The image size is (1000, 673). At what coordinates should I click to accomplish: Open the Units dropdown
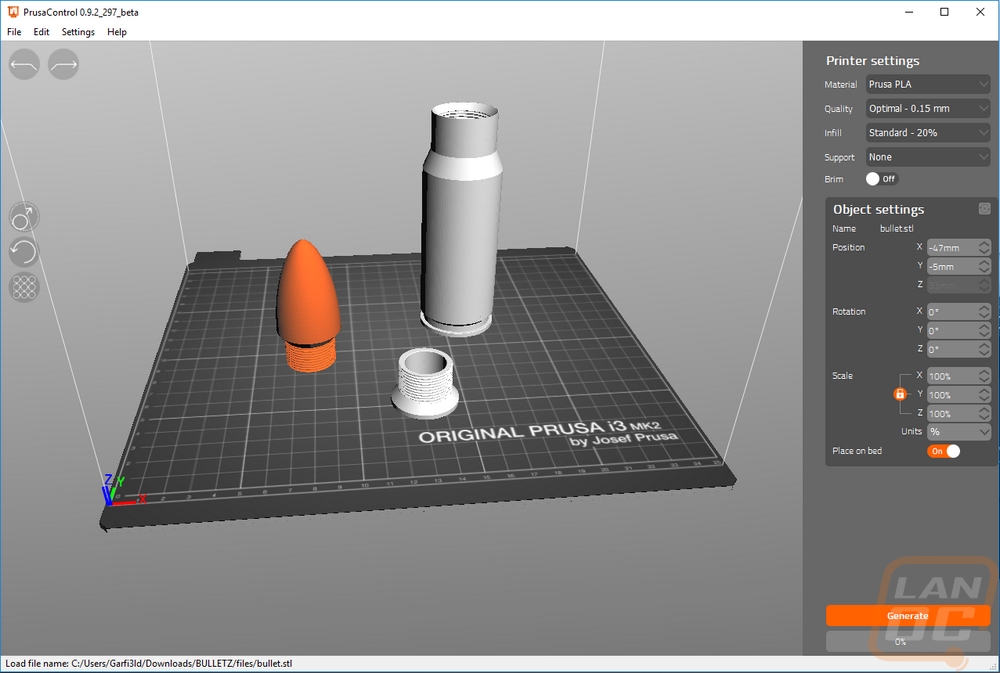point(959,432)
